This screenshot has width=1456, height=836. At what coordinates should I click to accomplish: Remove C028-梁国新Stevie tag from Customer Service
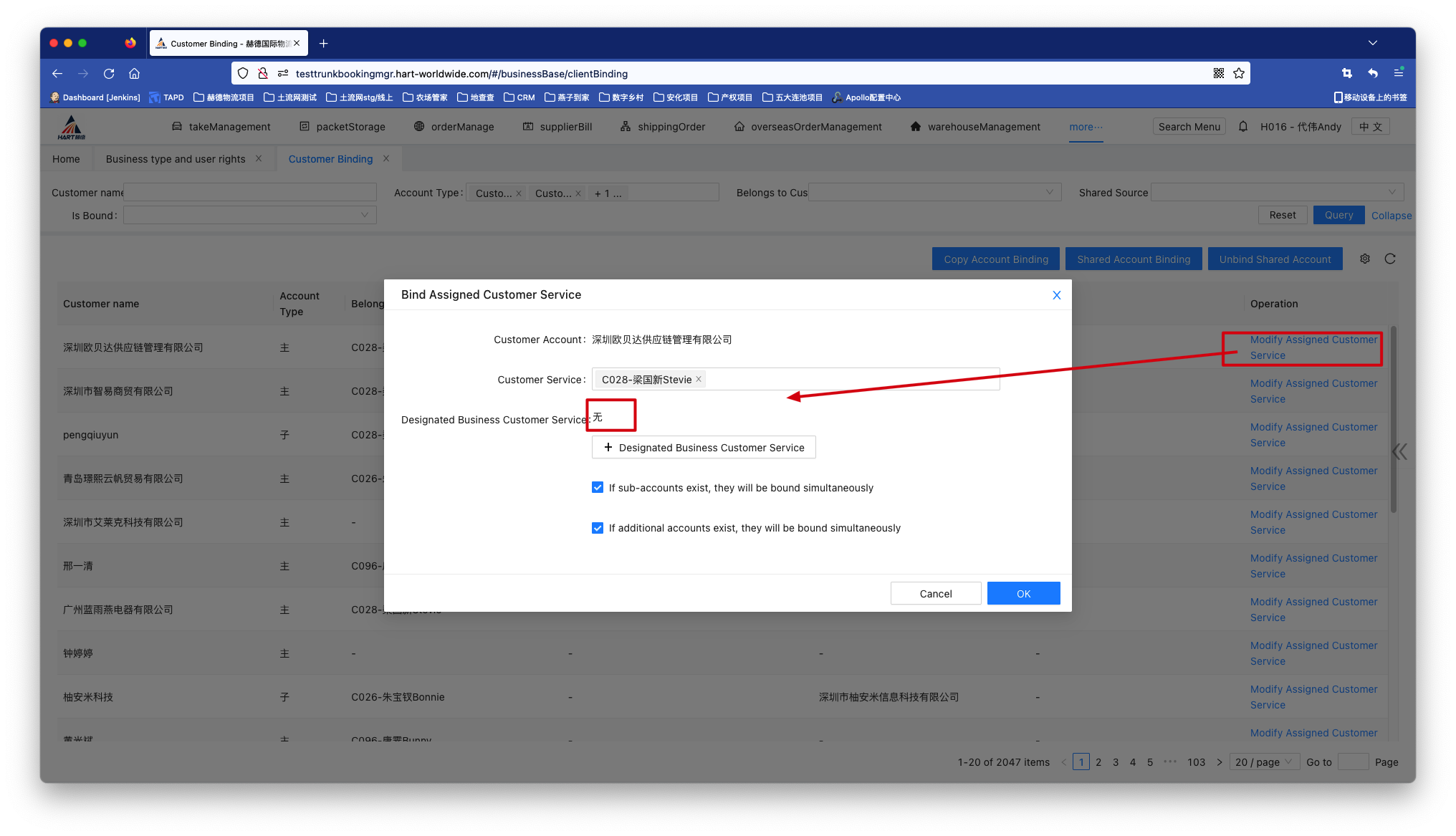[x=699, y=379]
